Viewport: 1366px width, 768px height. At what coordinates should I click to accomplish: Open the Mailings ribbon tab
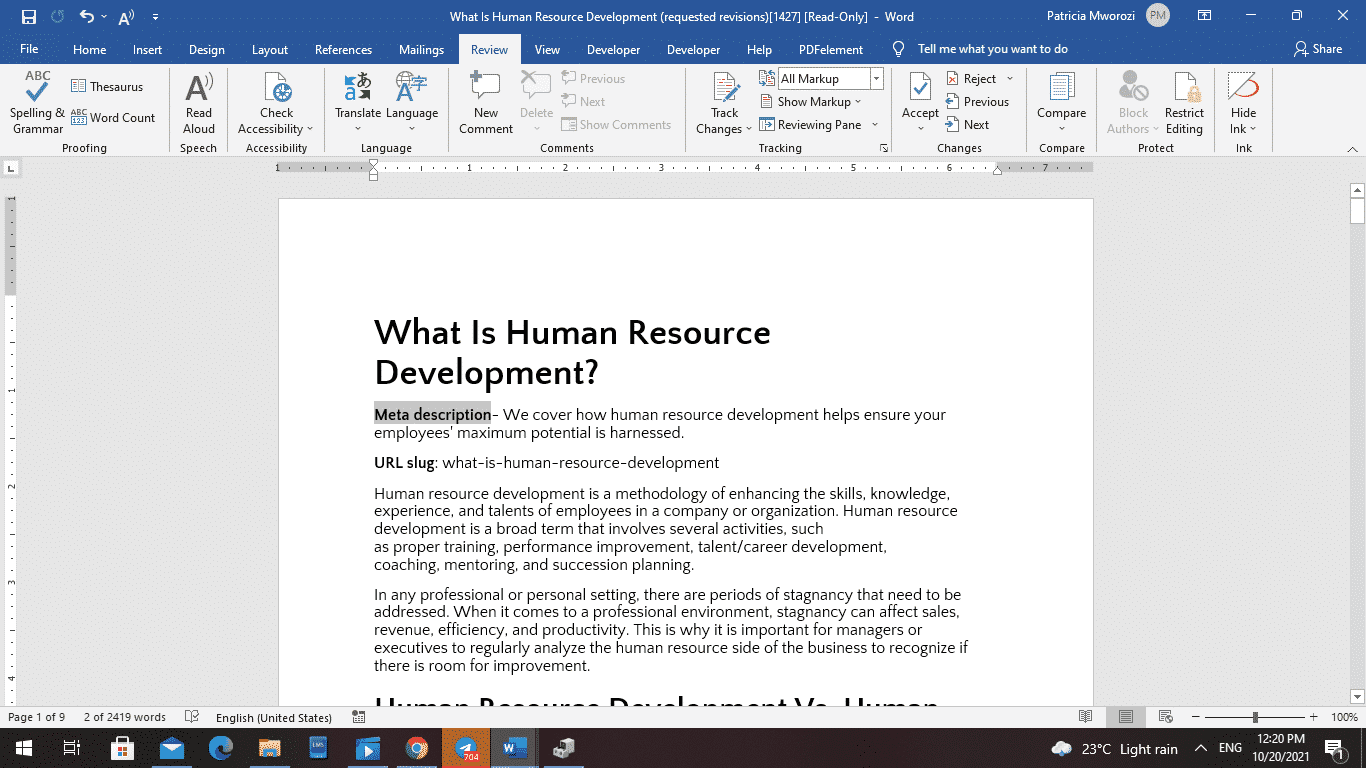pyautogui.click(x=421, y=48)
